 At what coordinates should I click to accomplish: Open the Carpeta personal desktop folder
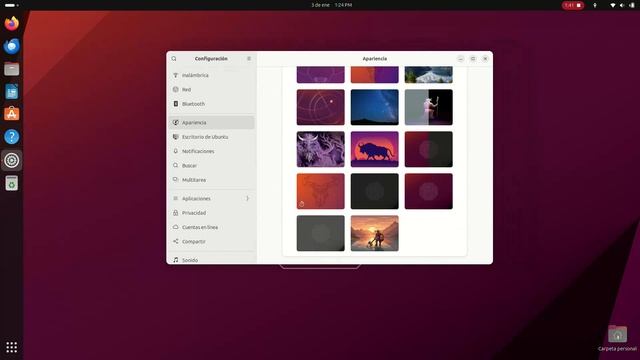click(617, 338)
